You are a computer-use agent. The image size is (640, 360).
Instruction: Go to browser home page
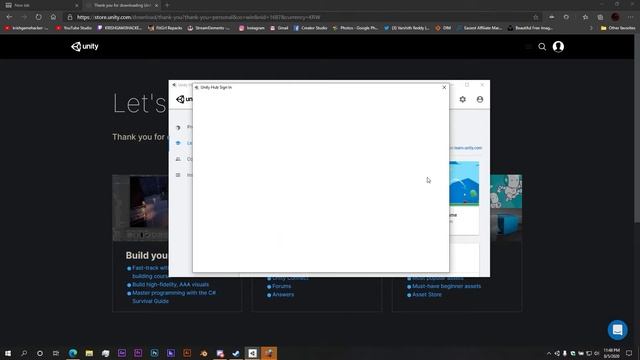(53, 17)
